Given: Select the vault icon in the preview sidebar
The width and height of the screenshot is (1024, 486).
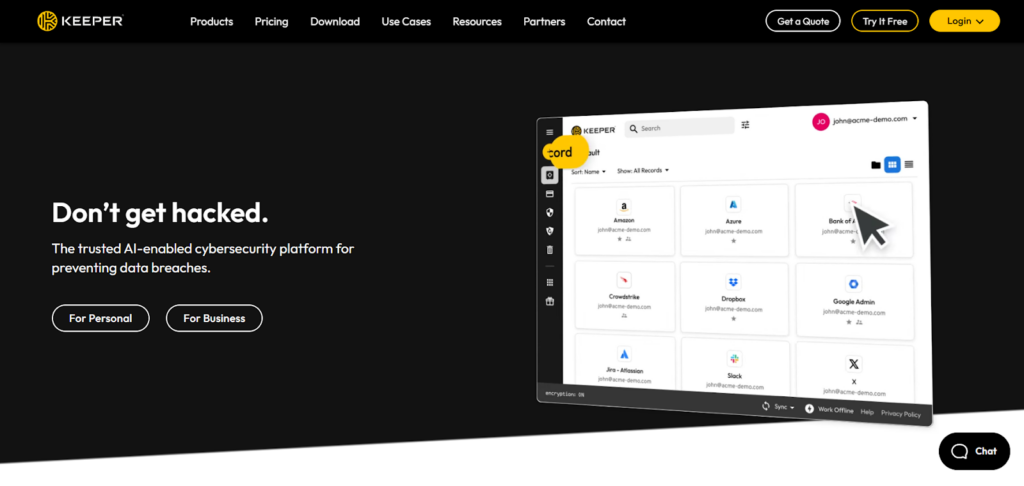Looking at the screenshot, I should pyautogui.click(x=549, y=175).
